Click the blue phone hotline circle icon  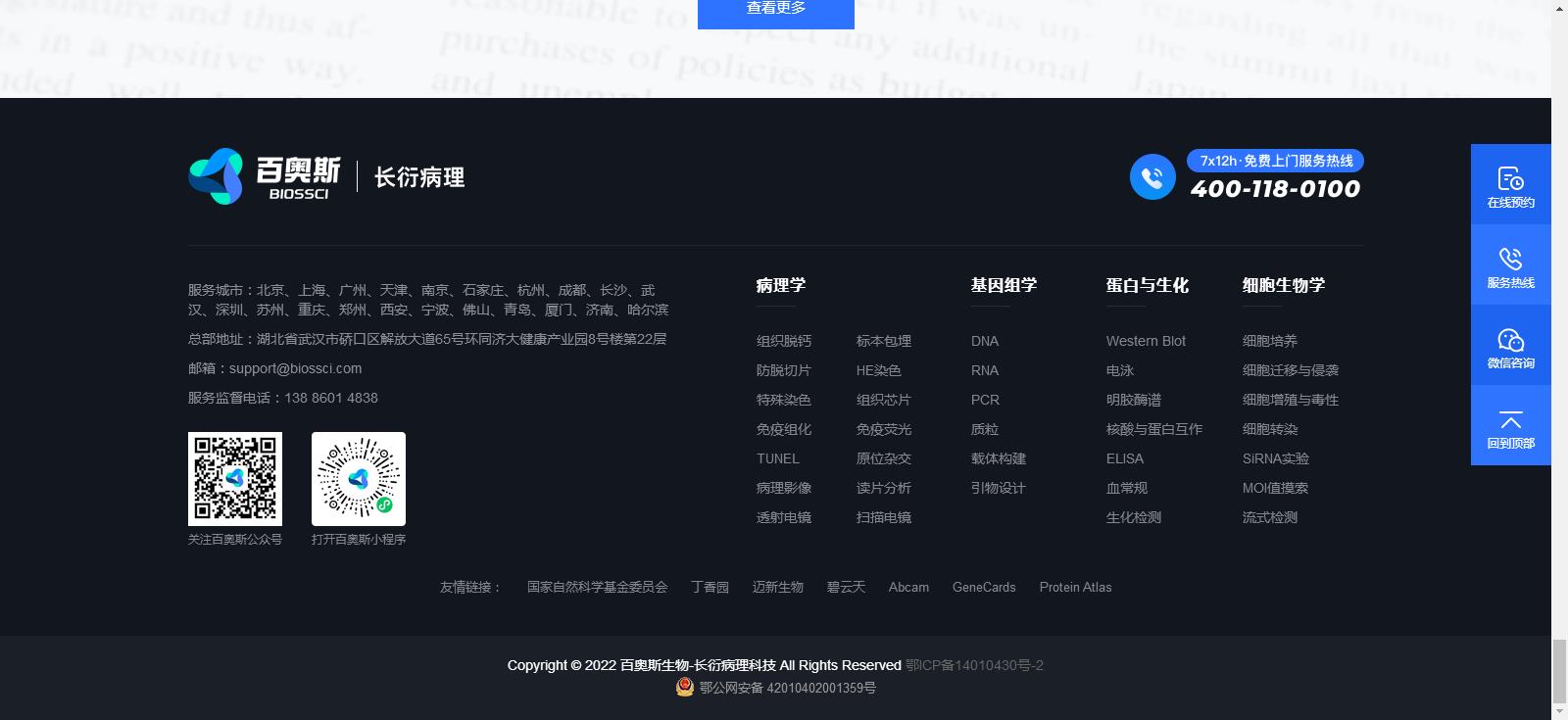point(1152,177)
